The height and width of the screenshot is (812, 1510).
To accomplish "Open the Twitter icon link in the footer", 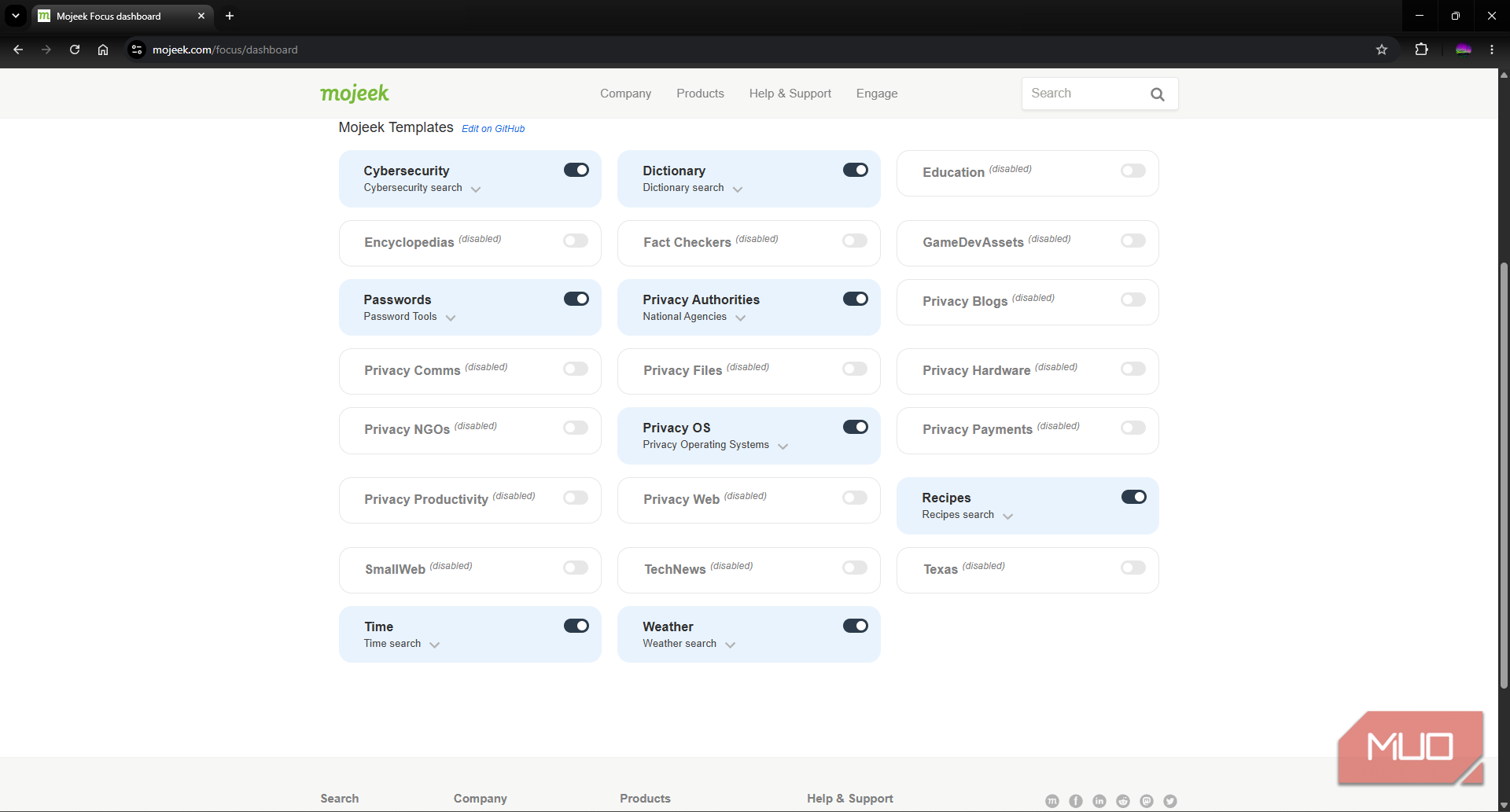I will tap(1170, 801).
